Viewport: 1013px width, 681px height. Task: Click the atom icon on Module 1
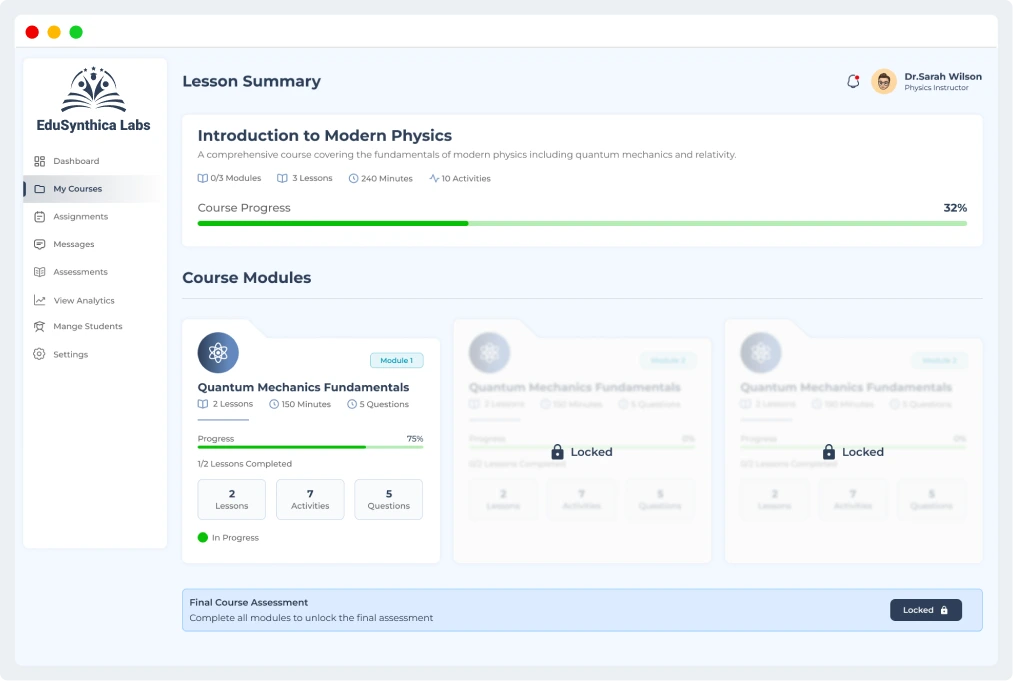click(x=218, y=352)
